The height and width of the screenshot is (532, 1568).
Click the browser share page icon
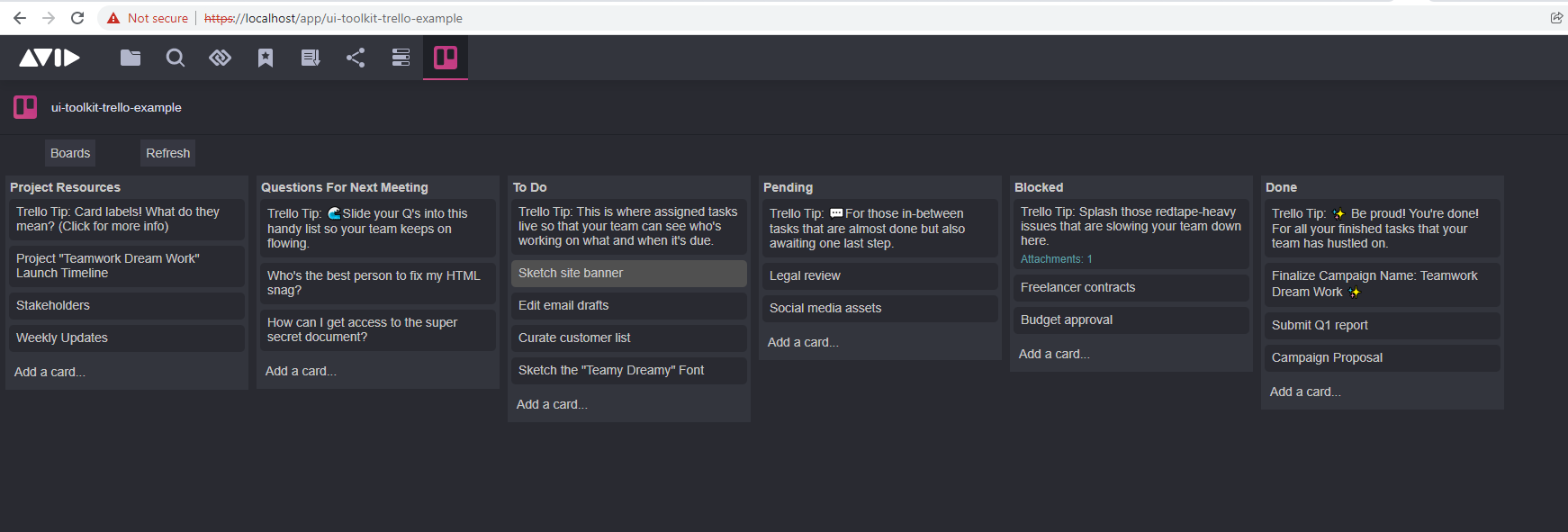coord(1556,18)
